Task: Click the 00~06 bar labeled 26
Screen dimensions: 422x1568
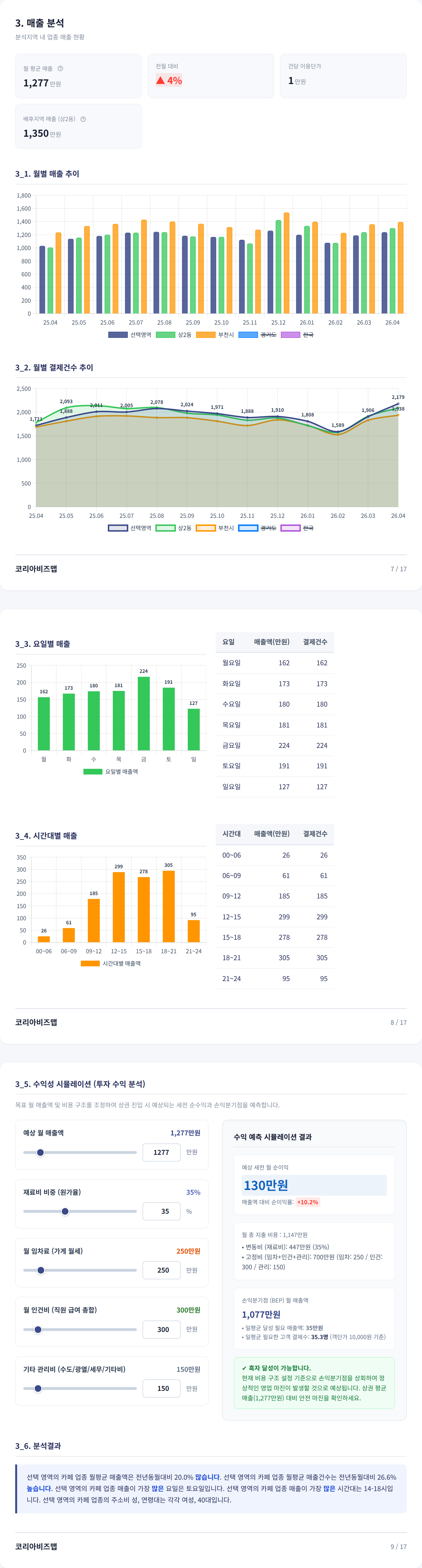Action: pos(44,939)
